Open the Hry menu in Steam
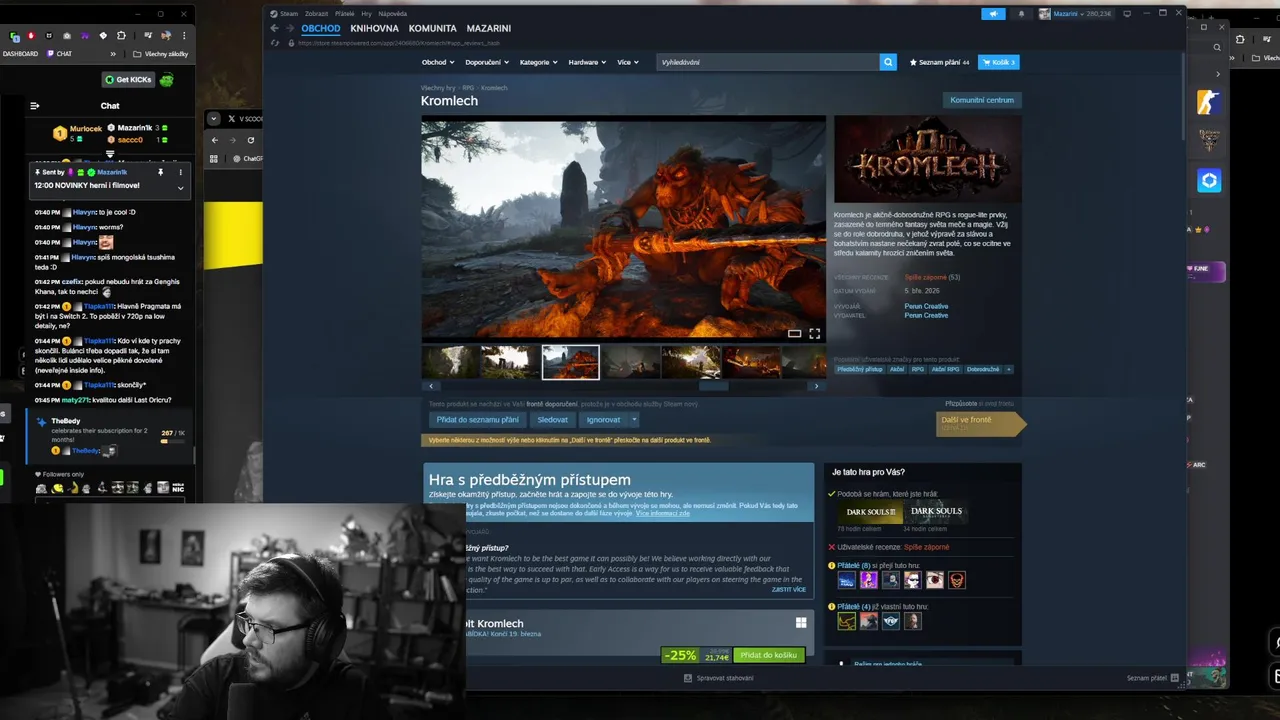 click(x=366, y=14)
